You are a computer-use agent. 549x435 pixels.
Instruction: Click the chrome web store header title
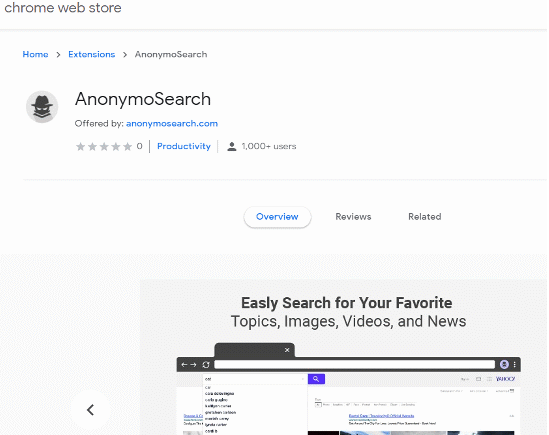(x=63, y=8)
